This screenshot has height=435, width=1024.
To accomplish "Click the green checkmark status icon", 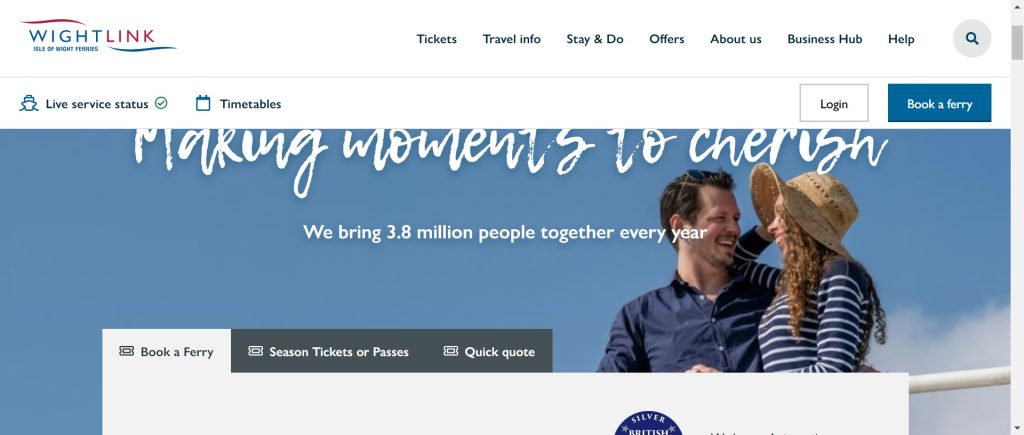I will pos(161,103).
